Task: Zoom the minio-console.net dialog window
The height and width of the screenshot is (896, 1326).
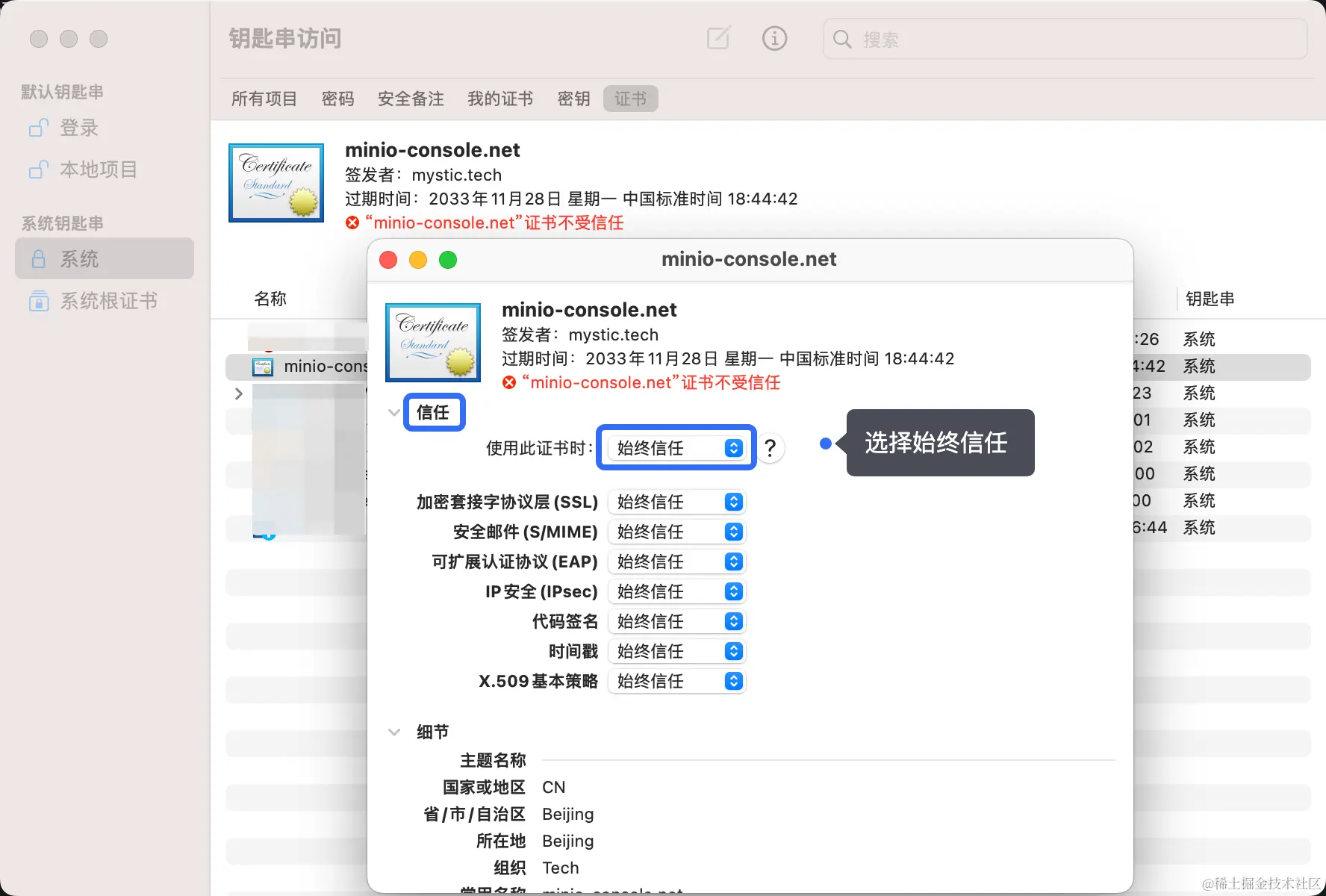Action: click(x=448, y=260)
